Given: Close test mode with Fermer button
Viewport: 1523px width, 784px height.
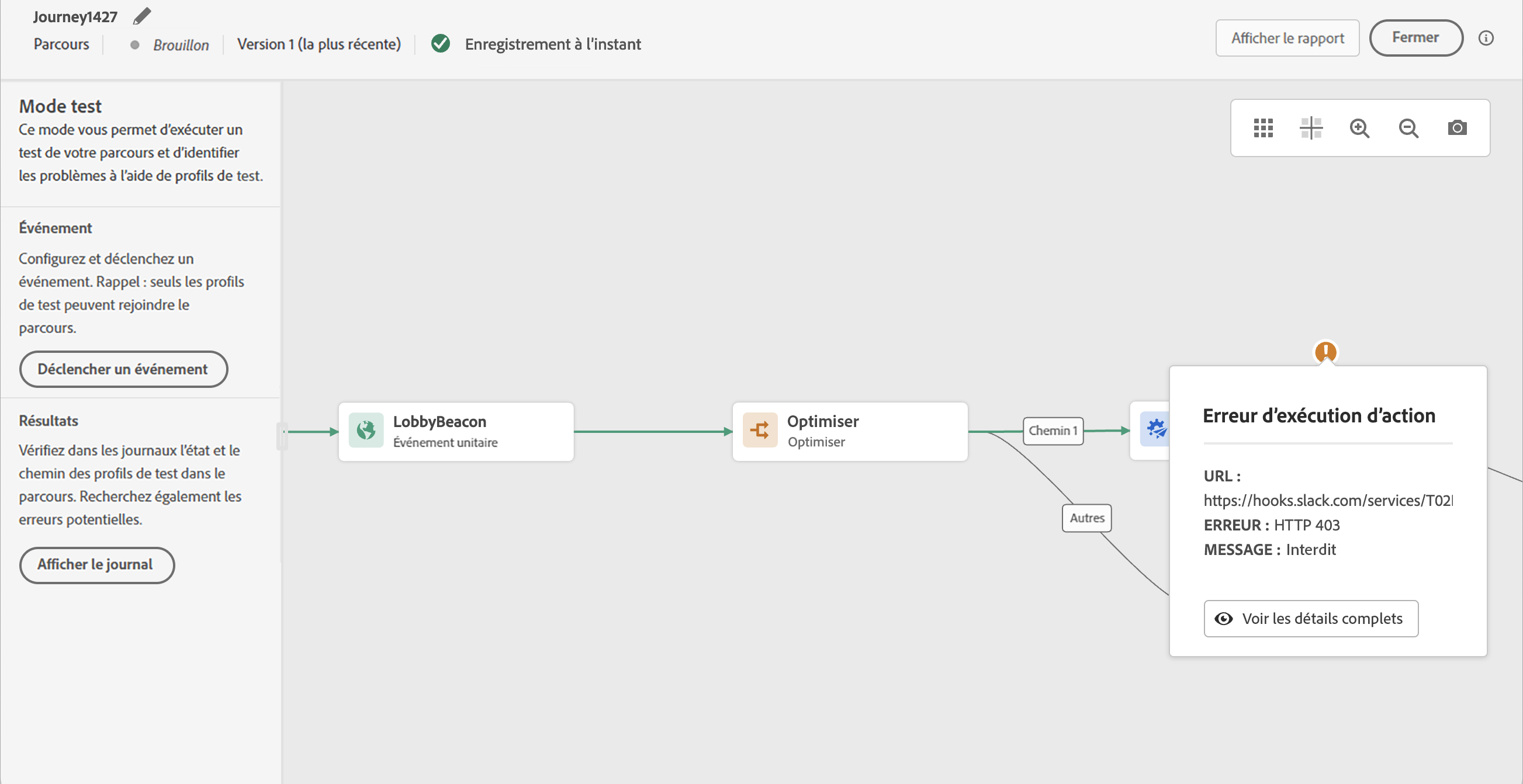Looking at the screenshot, I should click(x=1415, y=39).
